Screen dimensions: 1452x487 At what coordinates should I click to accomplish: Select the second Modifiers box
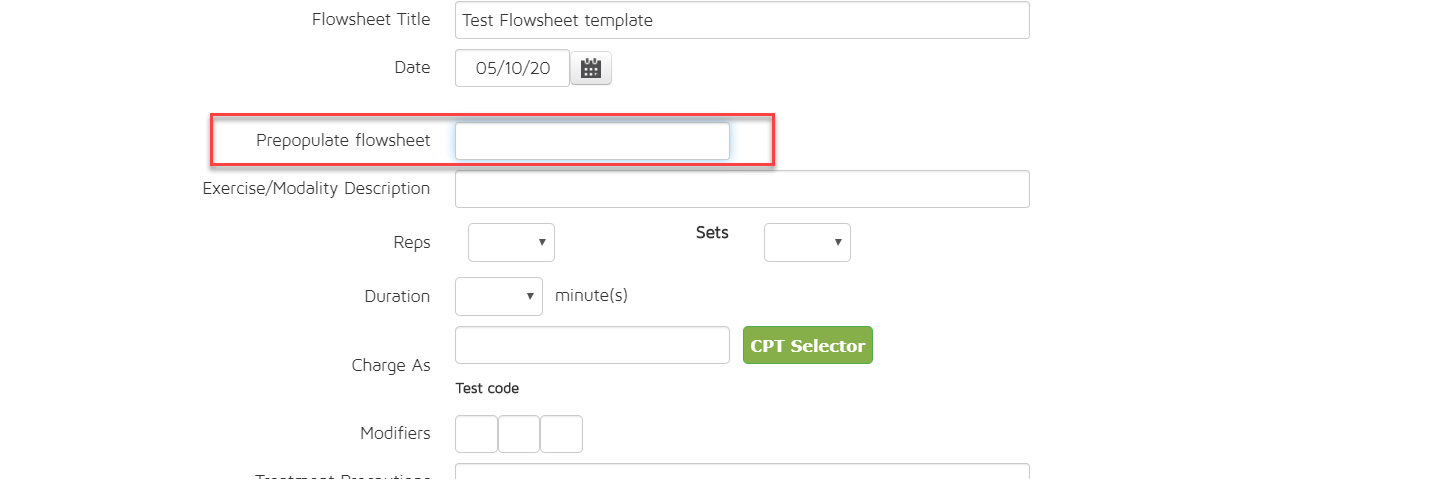[519, 434]
